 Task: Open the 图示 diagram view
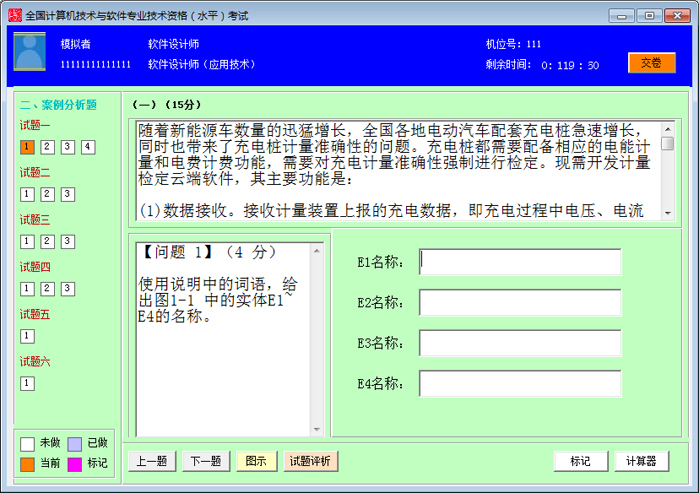pyautogui.click(x=256, y=461)
